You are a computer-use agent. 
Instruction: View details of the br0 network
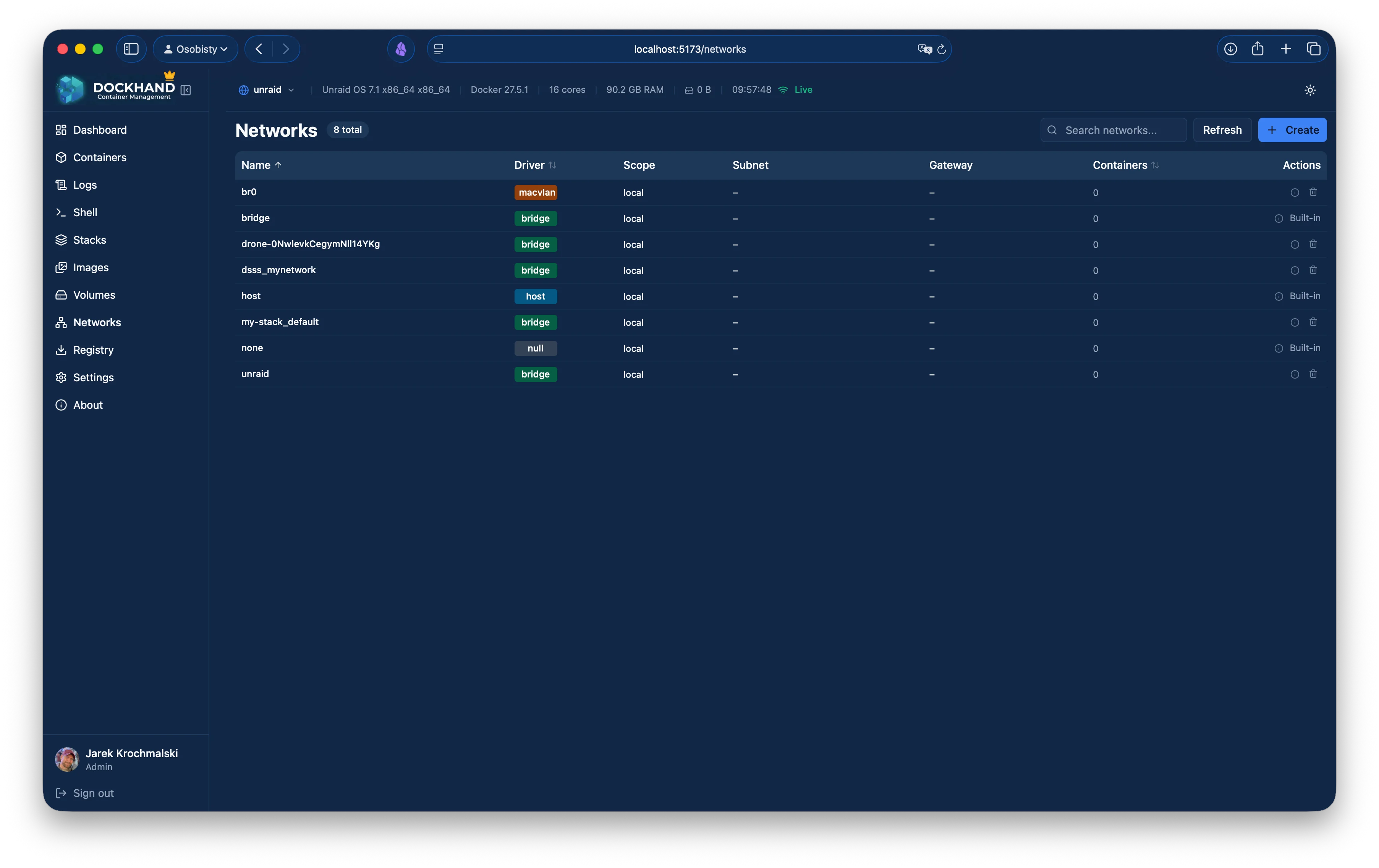coord(1295,193)
